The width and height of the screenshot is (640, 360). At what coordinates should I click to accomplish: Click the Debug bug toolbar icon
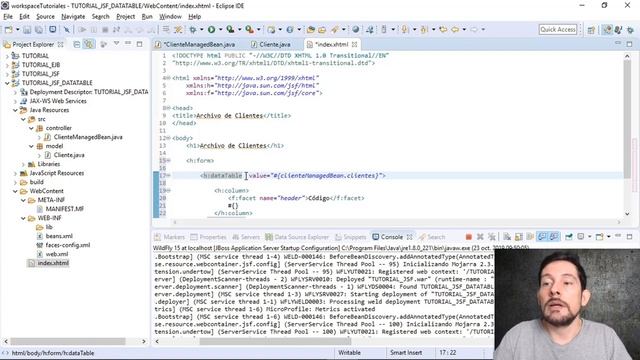(193, 29)
